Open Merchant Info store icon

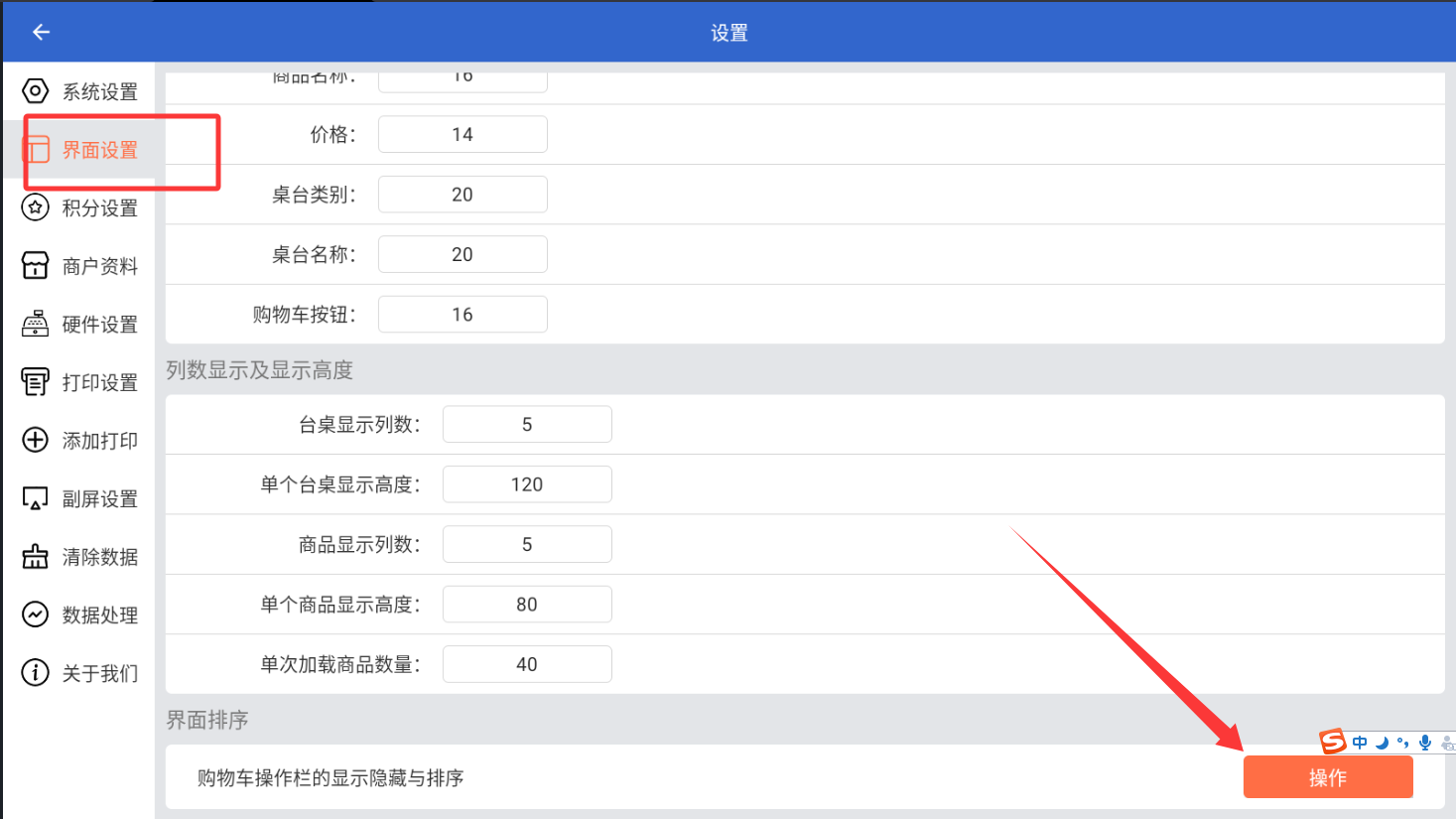[35, 265]
